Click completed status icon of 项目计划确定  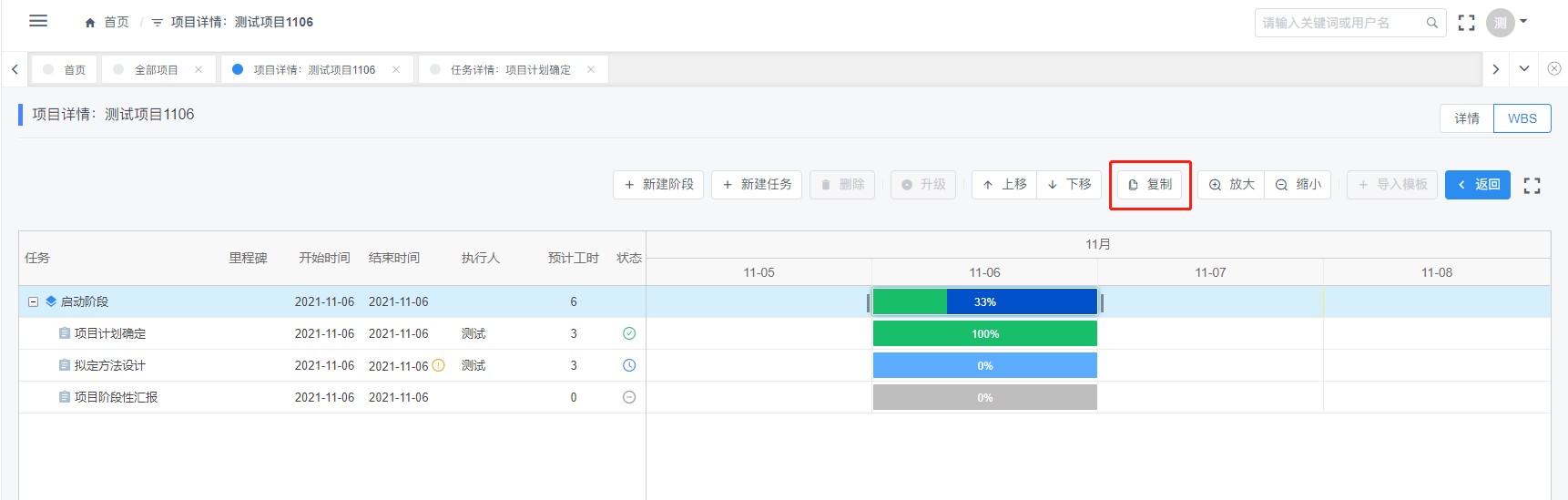629,333
